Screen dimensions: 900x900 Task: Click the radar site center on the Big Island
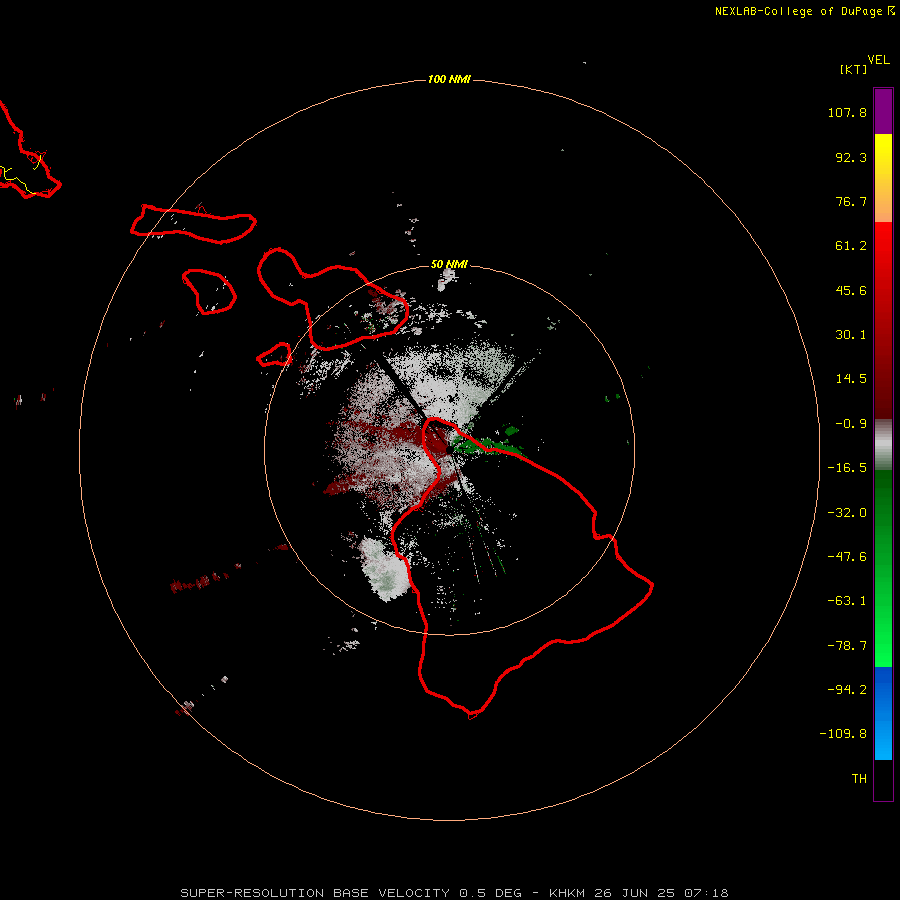click(449, 449)
